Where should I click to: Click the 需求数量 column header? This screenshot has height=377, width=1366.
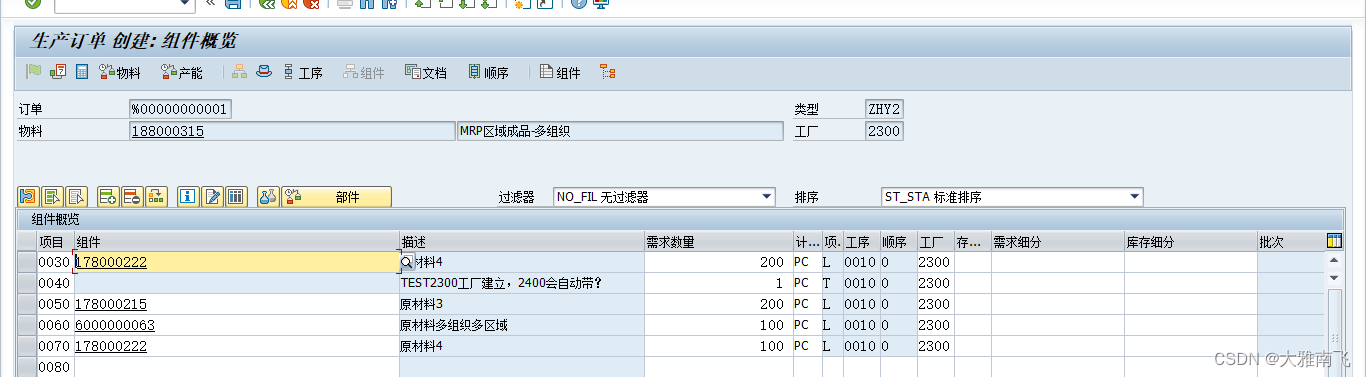pyautogui.click(x=718, y=242)
